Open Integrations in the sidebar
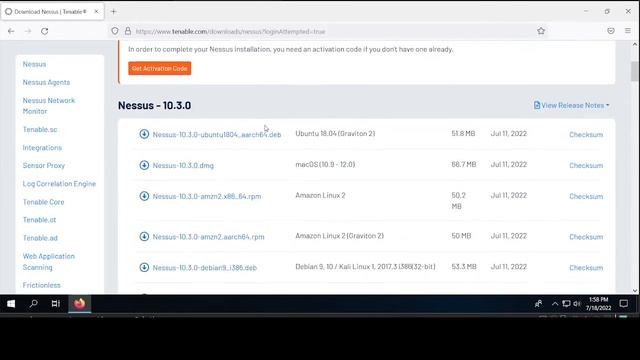Screen dimensions: 640x360 click(42, 147)
